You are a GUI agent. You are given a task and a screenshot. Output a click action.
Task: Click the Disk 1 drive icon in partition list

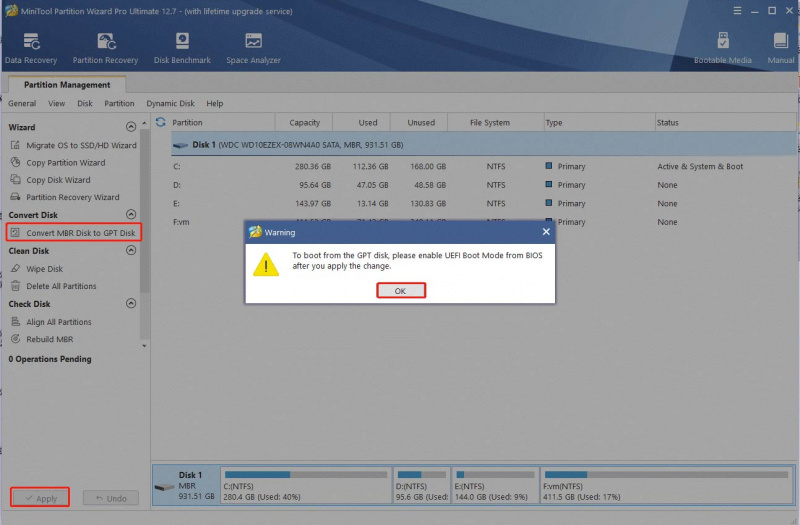point(180,145)
